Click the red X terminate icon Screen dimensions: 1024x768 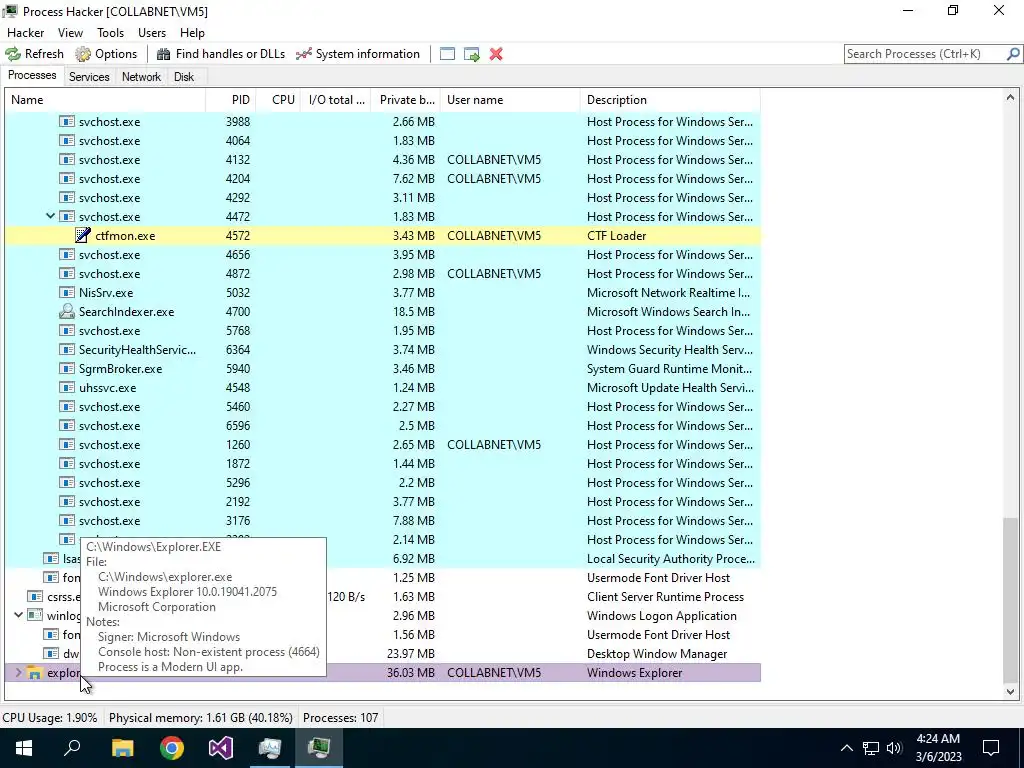point(496,54)
